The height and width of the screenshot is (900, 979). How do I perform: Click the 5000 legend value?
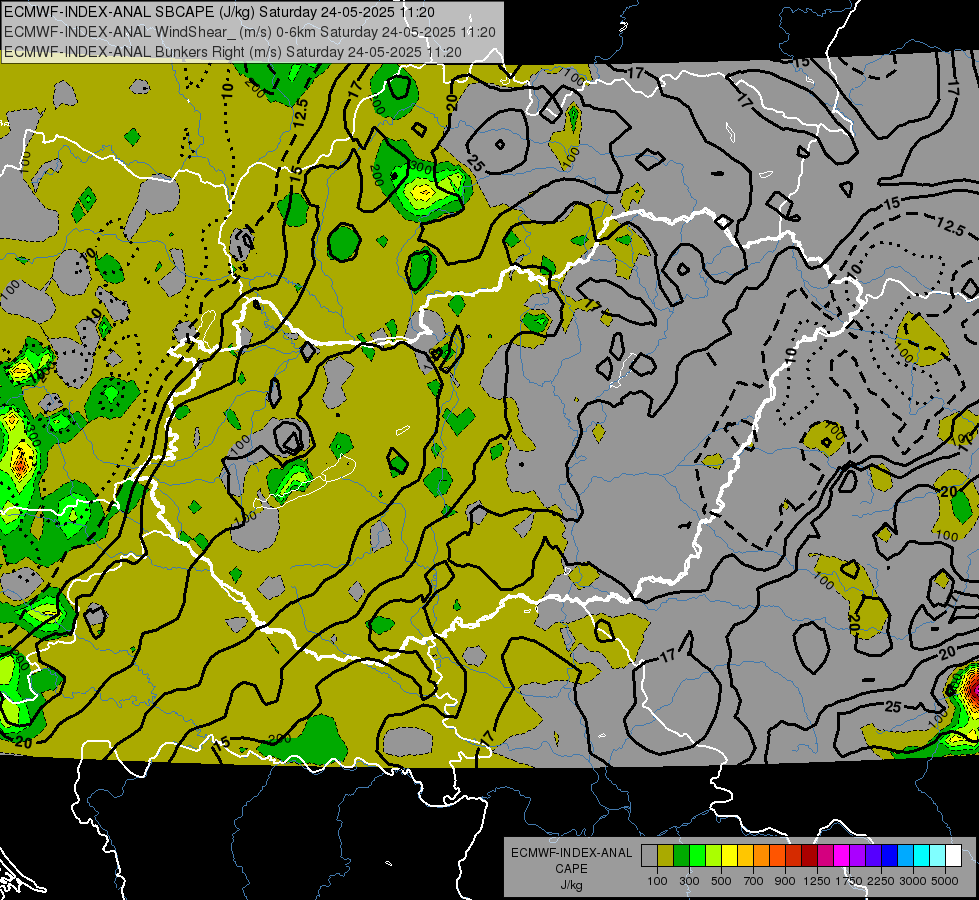[945, 881]
